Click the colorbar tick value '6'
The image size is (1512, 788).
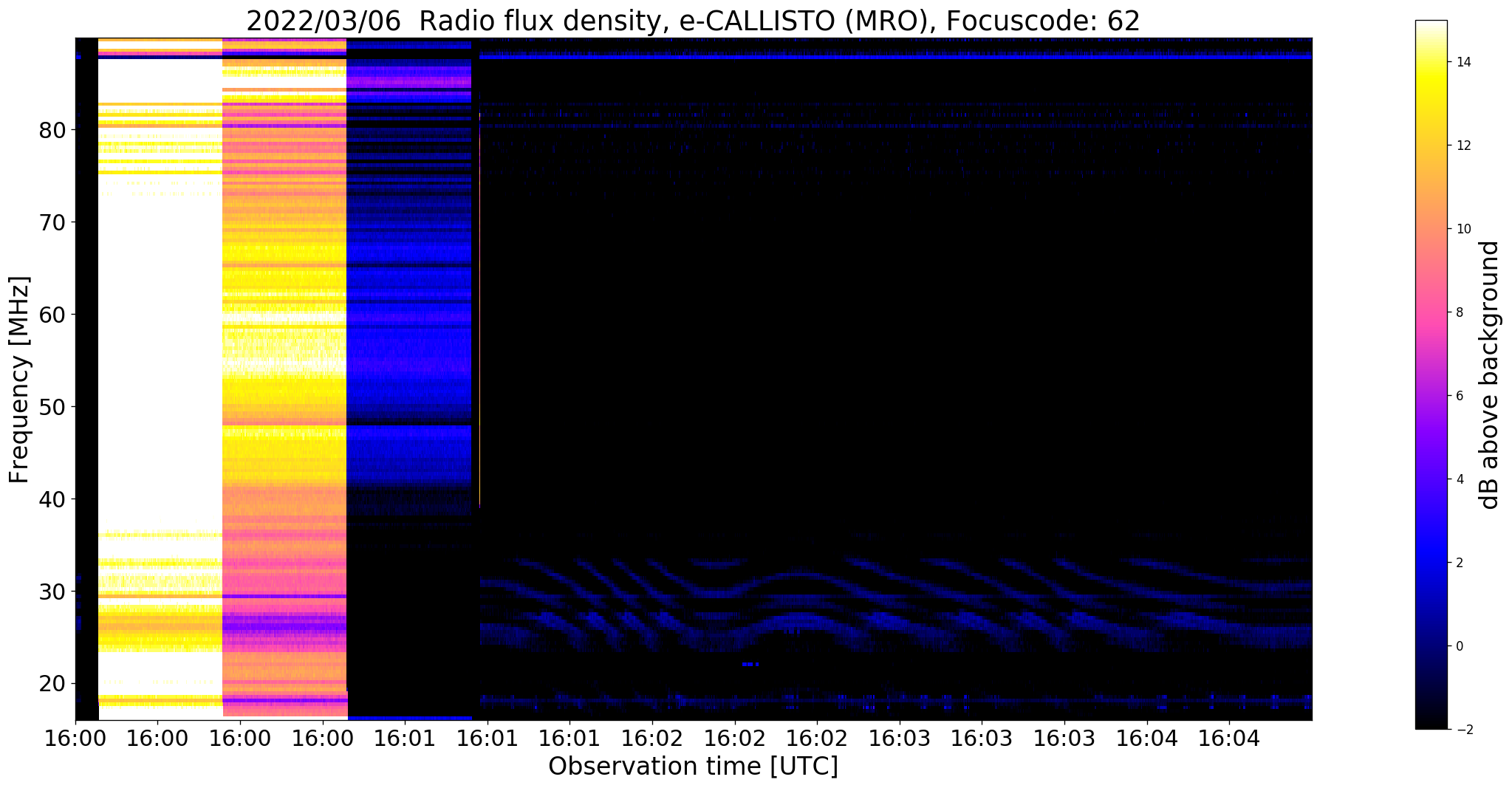[1460, 396]
